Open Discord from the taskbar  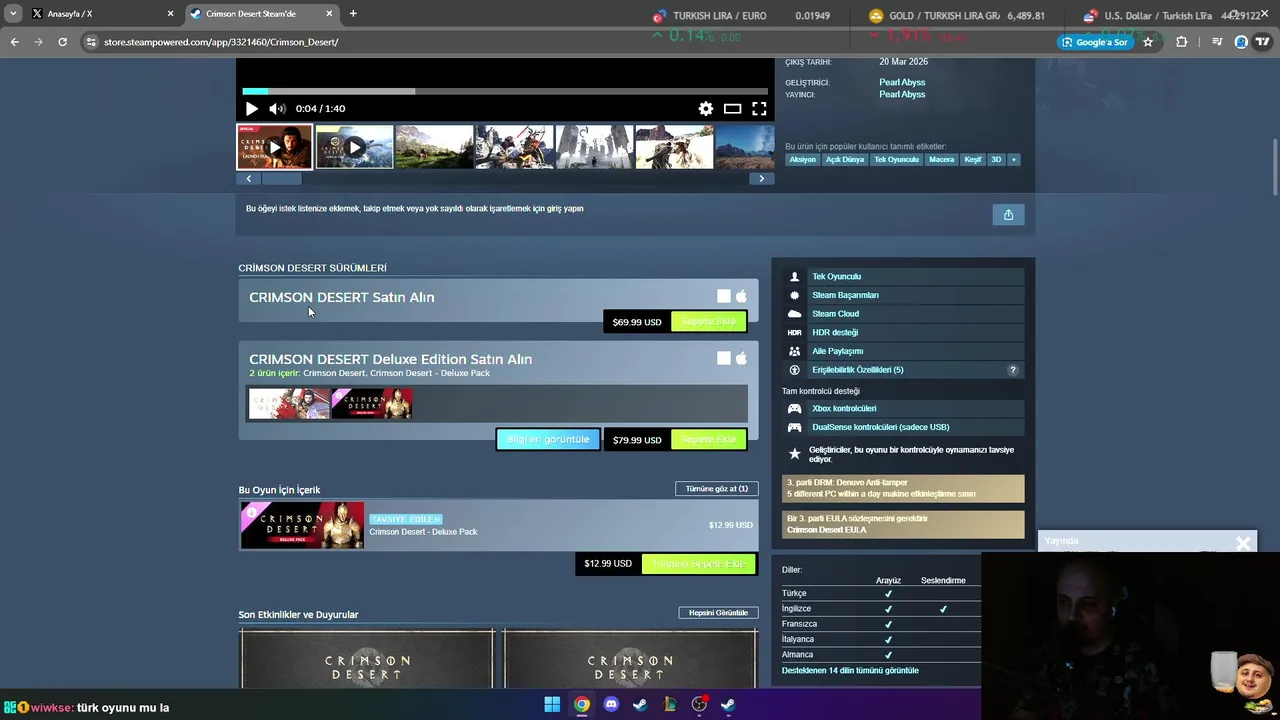pos(611,704)
